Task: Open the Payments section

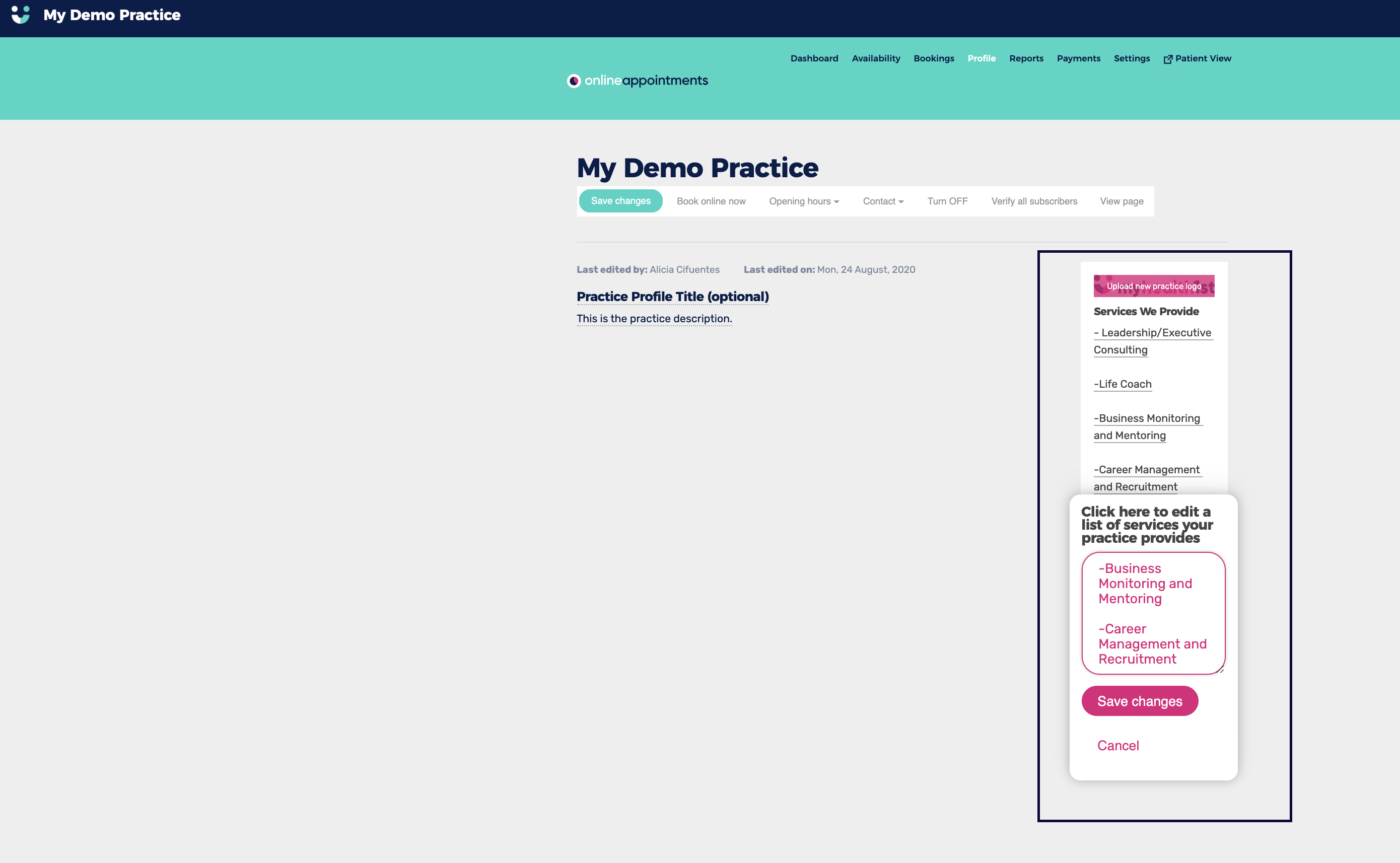Action: [1078, 58]
